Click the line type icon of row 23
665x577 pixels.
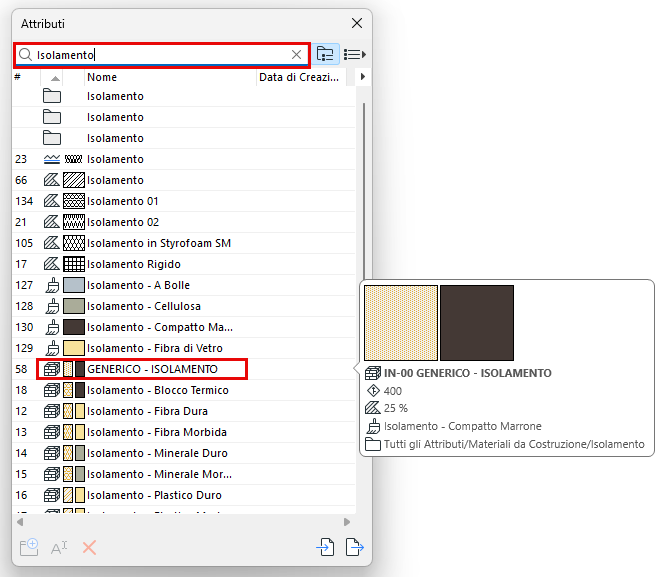tap(52, 159)
